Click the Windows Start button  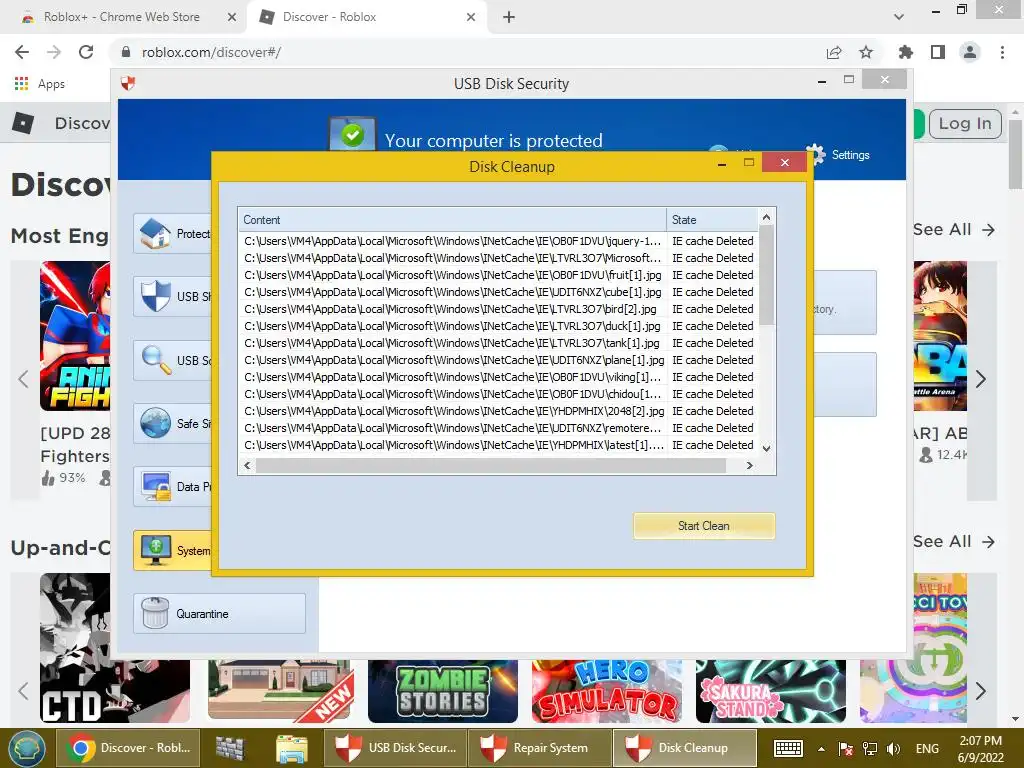(26, 748)
